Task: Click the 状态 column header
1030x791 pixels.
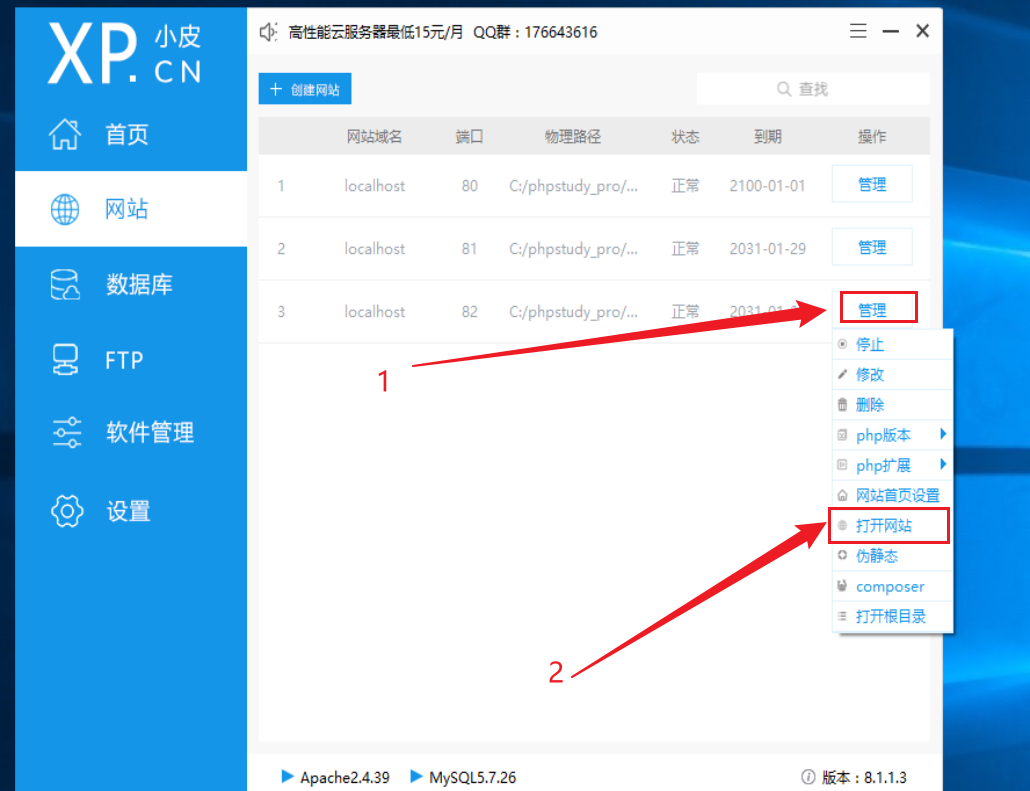Action: click(x=685, y=137)
